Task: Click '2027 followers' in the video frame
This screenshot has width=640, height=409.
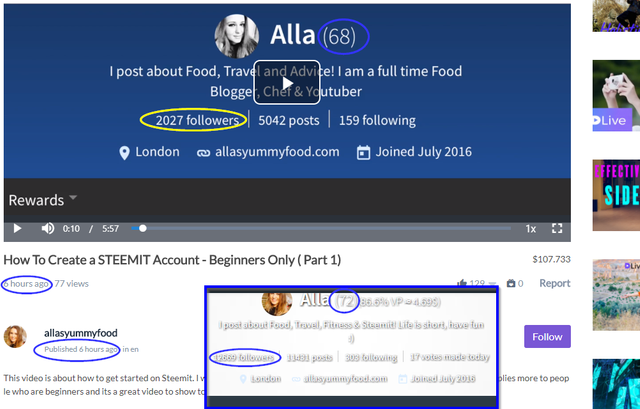Action: 197,120
